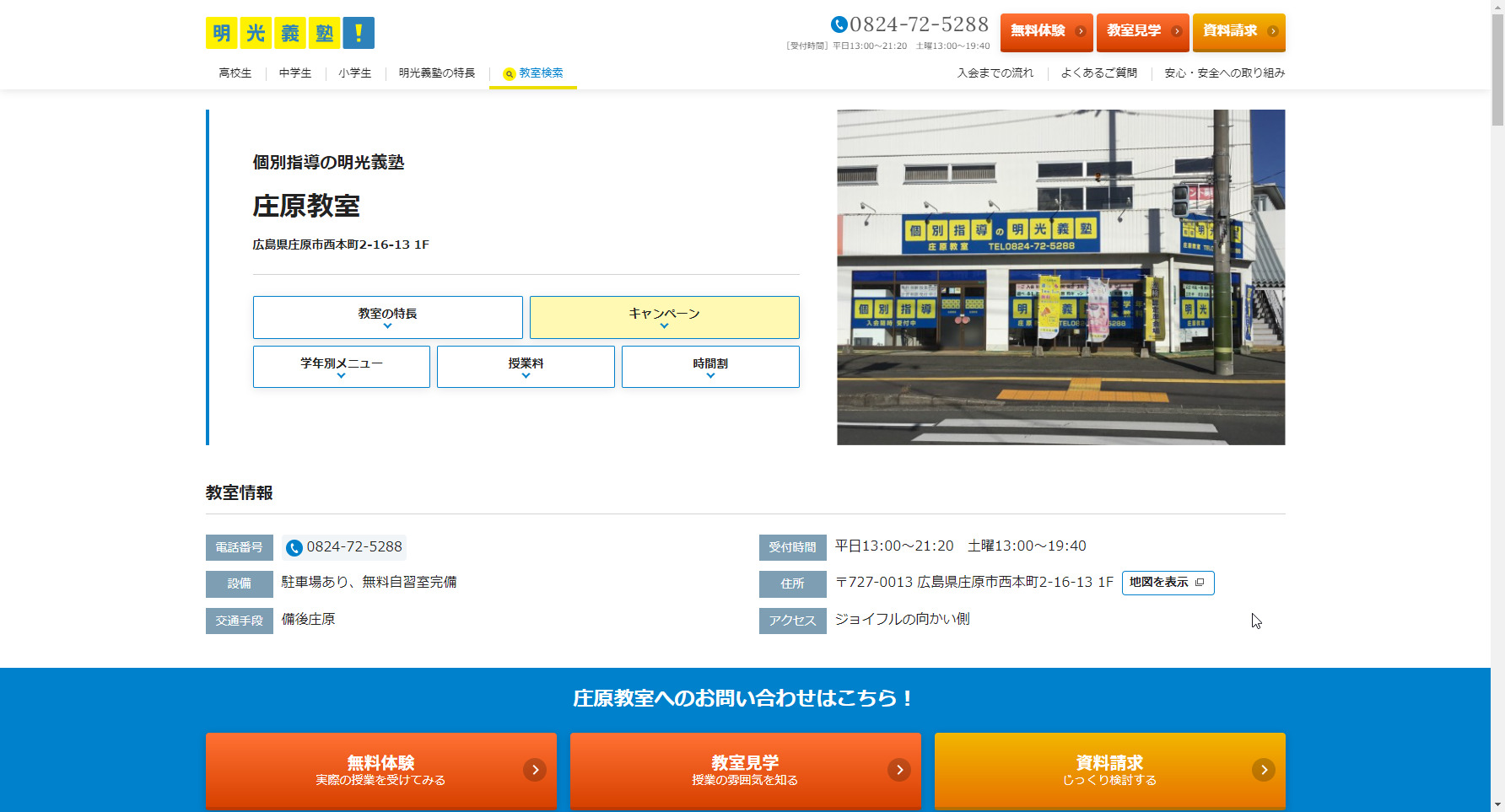Click the phone icon in 電話番号 row

tap(294, 548)
